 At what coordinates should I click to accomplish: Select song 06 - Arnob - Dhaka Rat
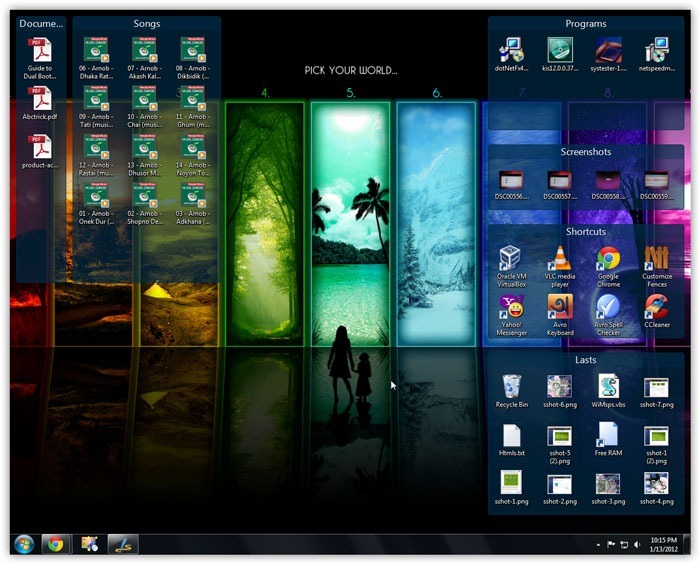click(96, 58)
